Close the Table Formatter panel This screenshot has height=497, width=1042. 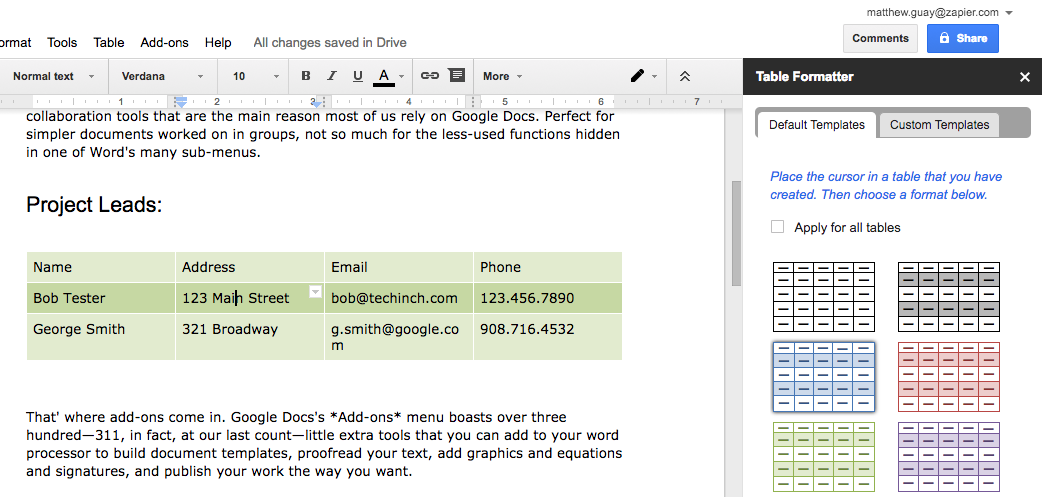1024,77
